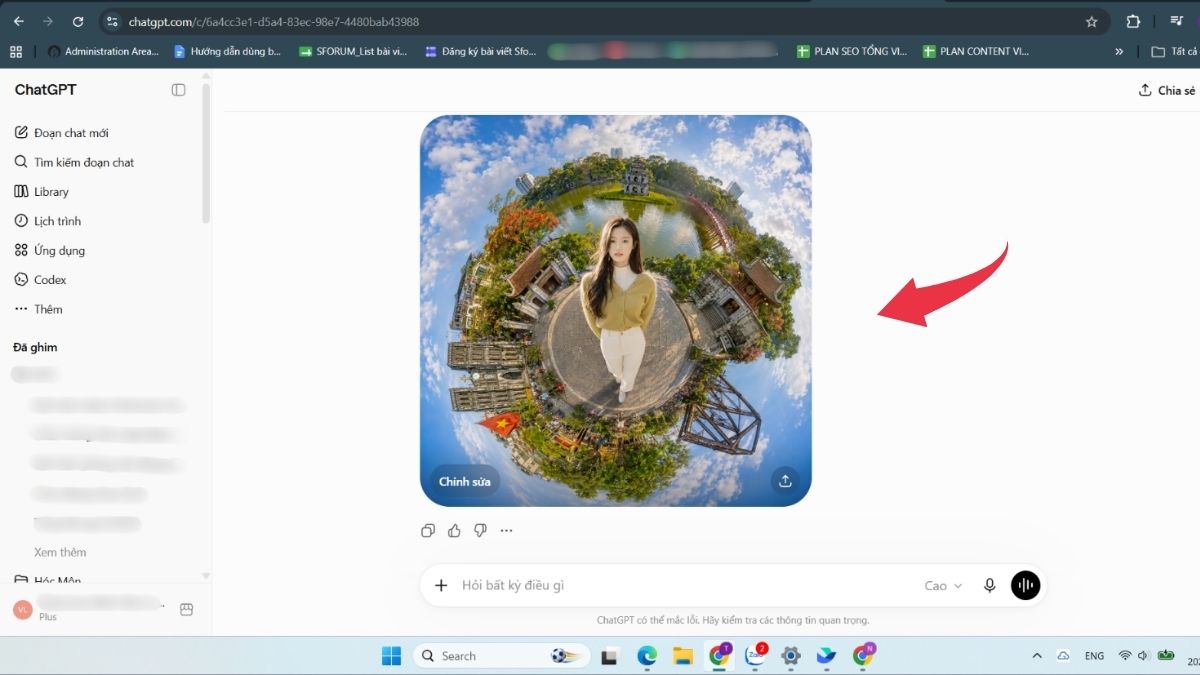Open 'SFORUM_List bài vi...' bookmark
The image size is (1200, 675).
point(354,51)
